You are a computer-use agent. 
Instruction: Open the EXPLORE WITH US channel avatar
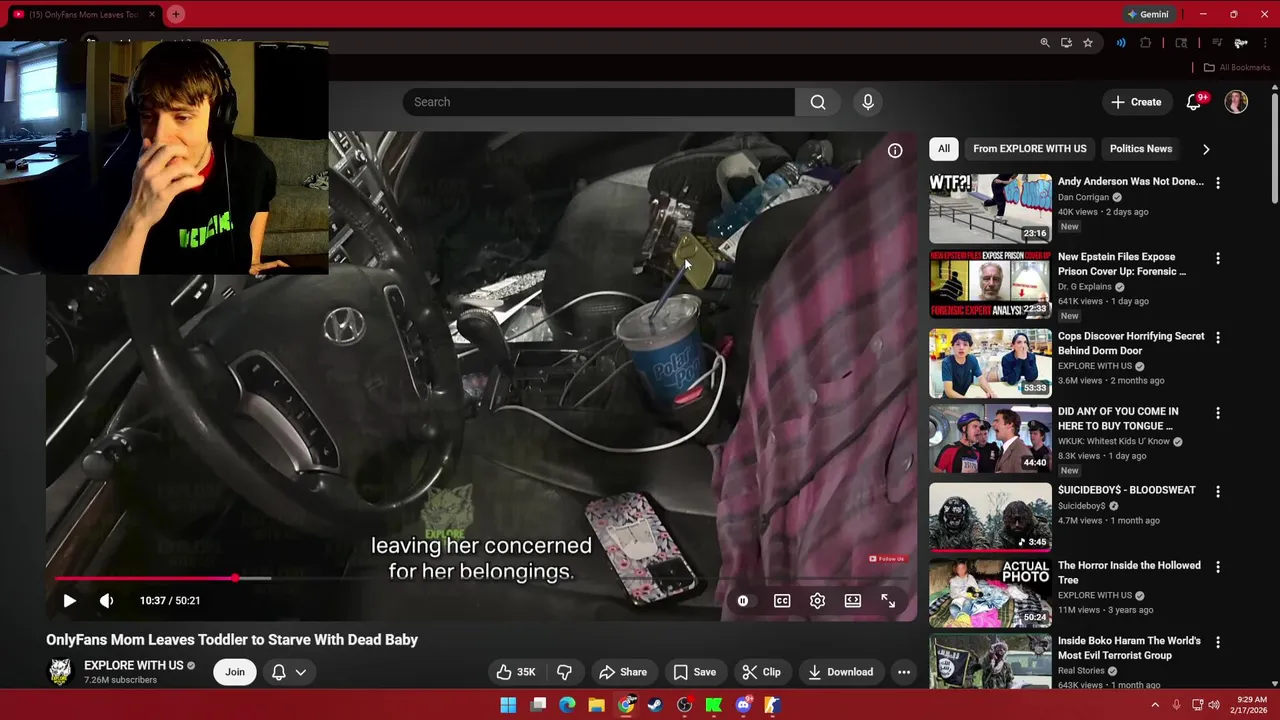[60, 672]
